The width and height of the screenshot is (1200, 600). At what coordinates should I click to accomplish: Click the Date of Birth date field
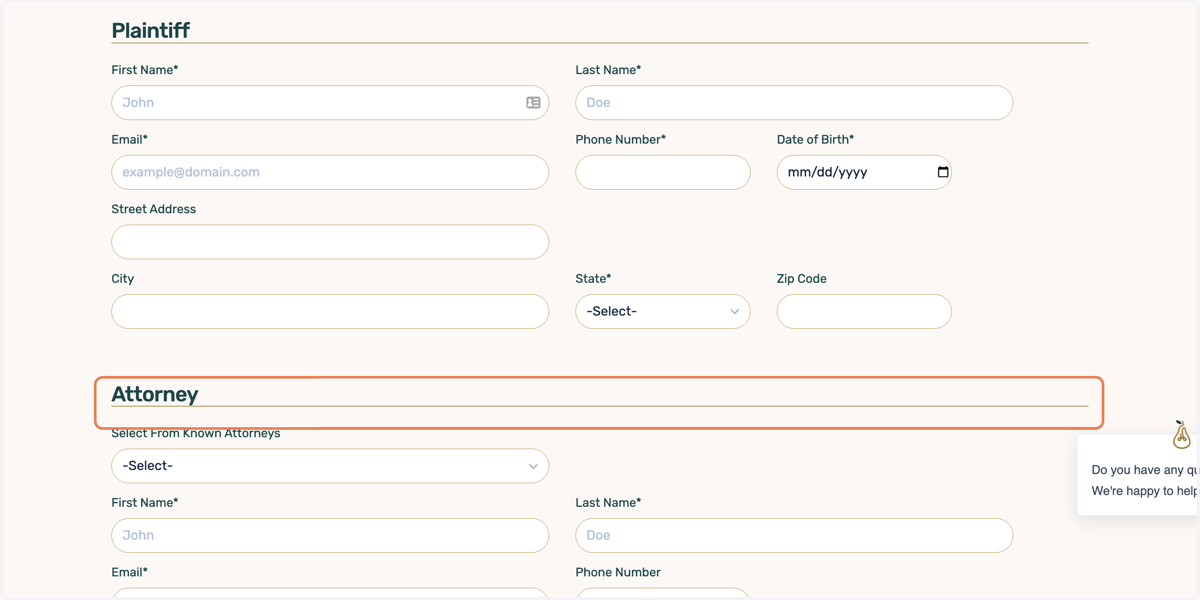pyautogui.click(x=864, y=172)
